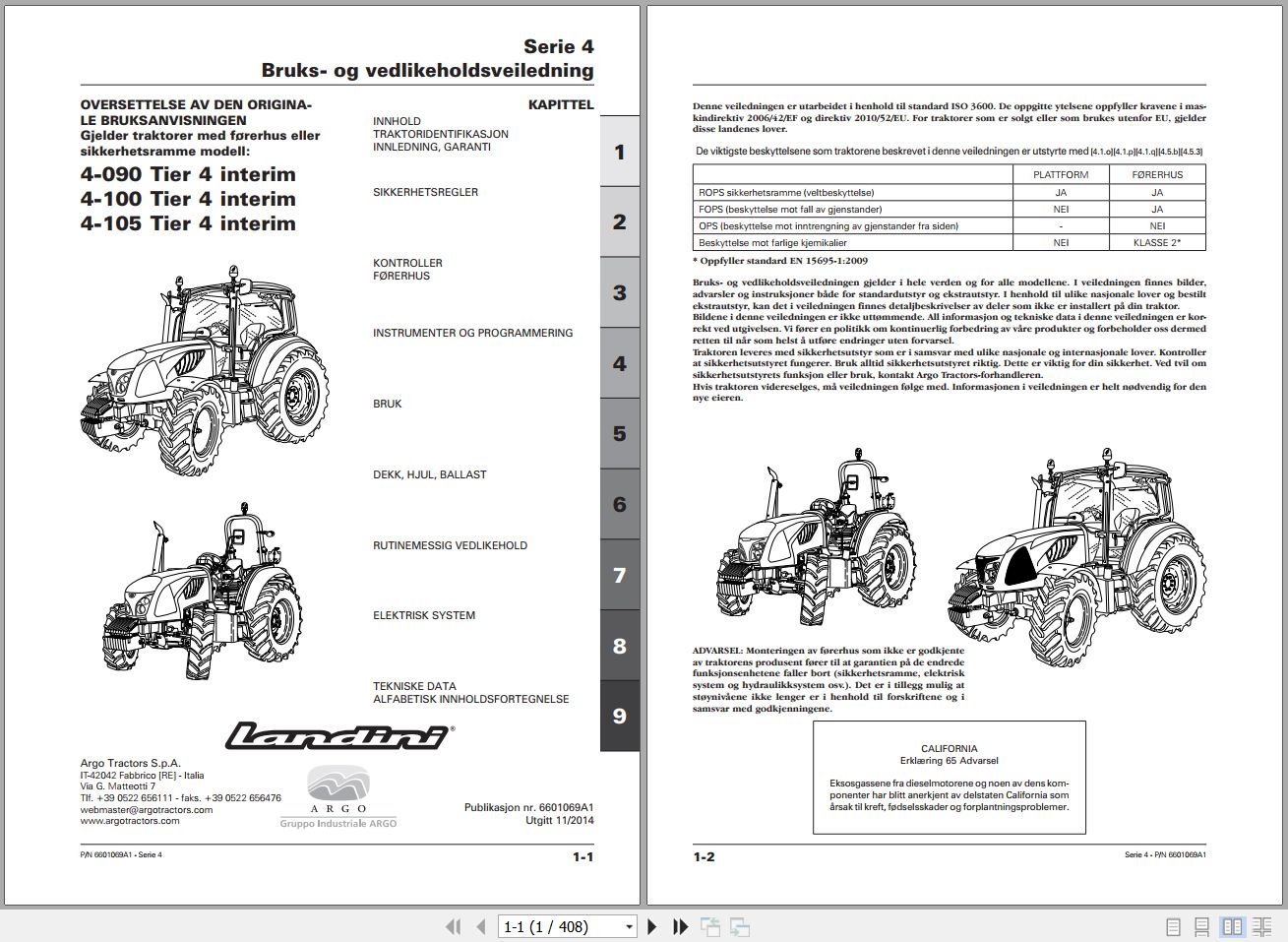Screen dimensions: 1288x942
Task: Click the cab tractor illustration on cover
Action: click(204, 369)
